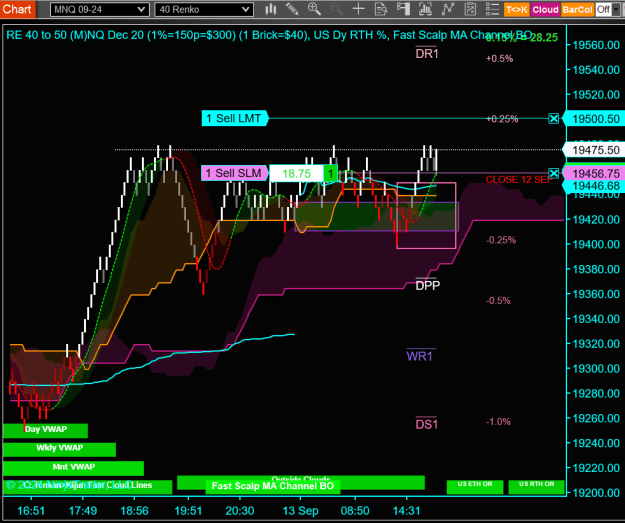Open the indicators icon
The height and width of the screenshot is (523, 625).
425,9
